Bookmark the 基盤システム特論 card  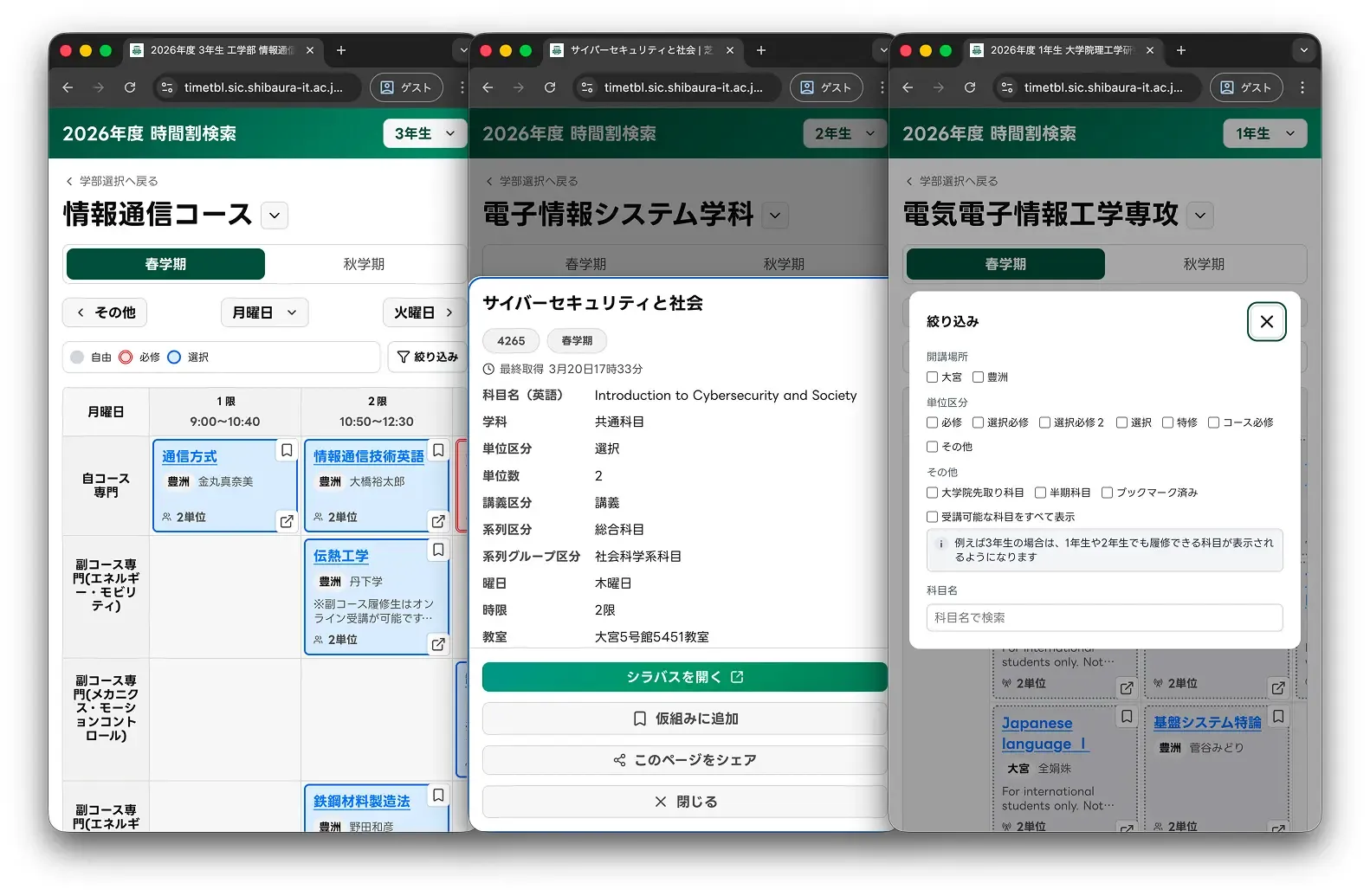[x=1278, y=717]
